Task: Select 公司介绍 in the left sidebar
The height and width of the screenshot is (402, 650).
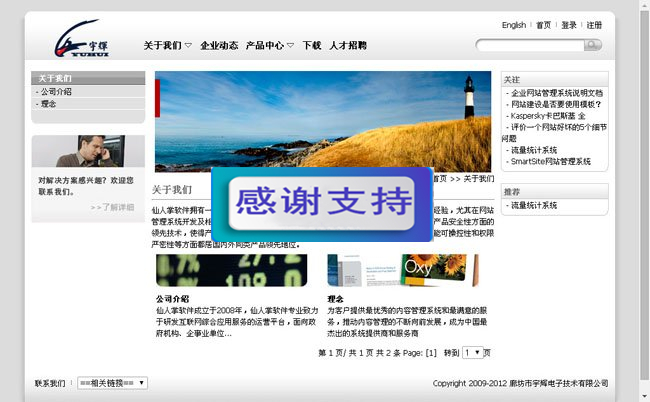Action: click(x=56, y=92)
